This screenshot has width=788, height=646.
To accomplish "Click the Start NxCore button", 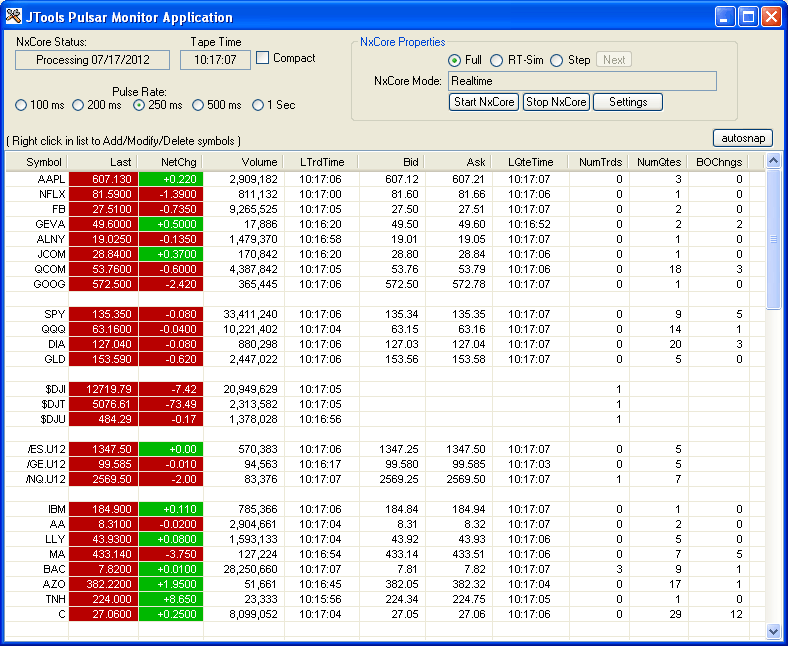I will pyautogui.click(x=483, y=102).
